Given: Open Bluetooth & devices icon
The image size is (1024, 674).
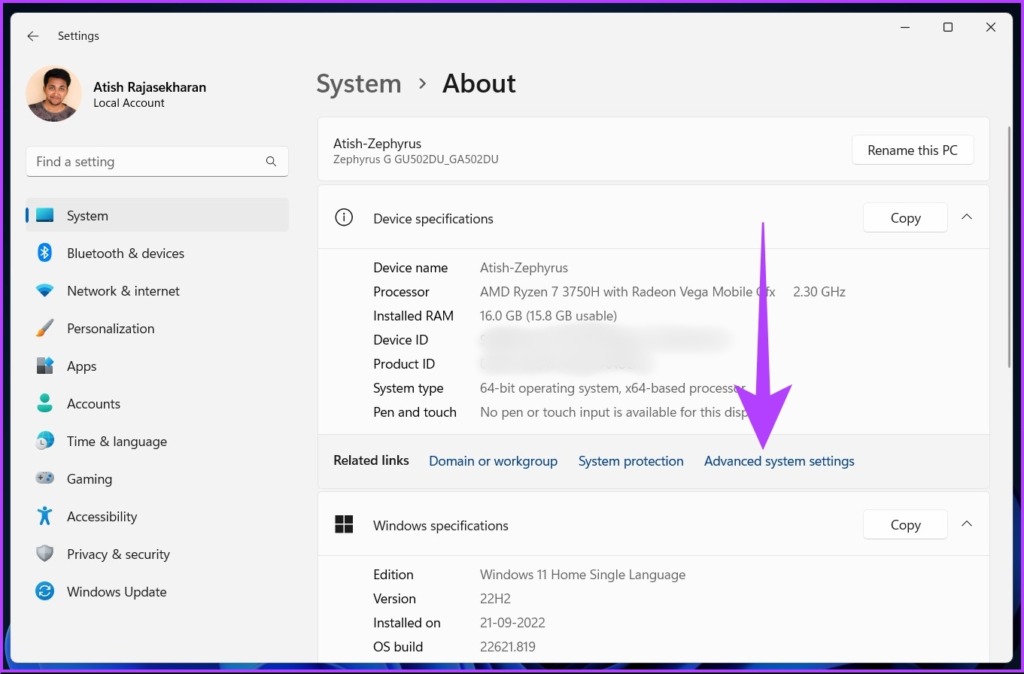Looking at the screenshot, I should 44,253.
